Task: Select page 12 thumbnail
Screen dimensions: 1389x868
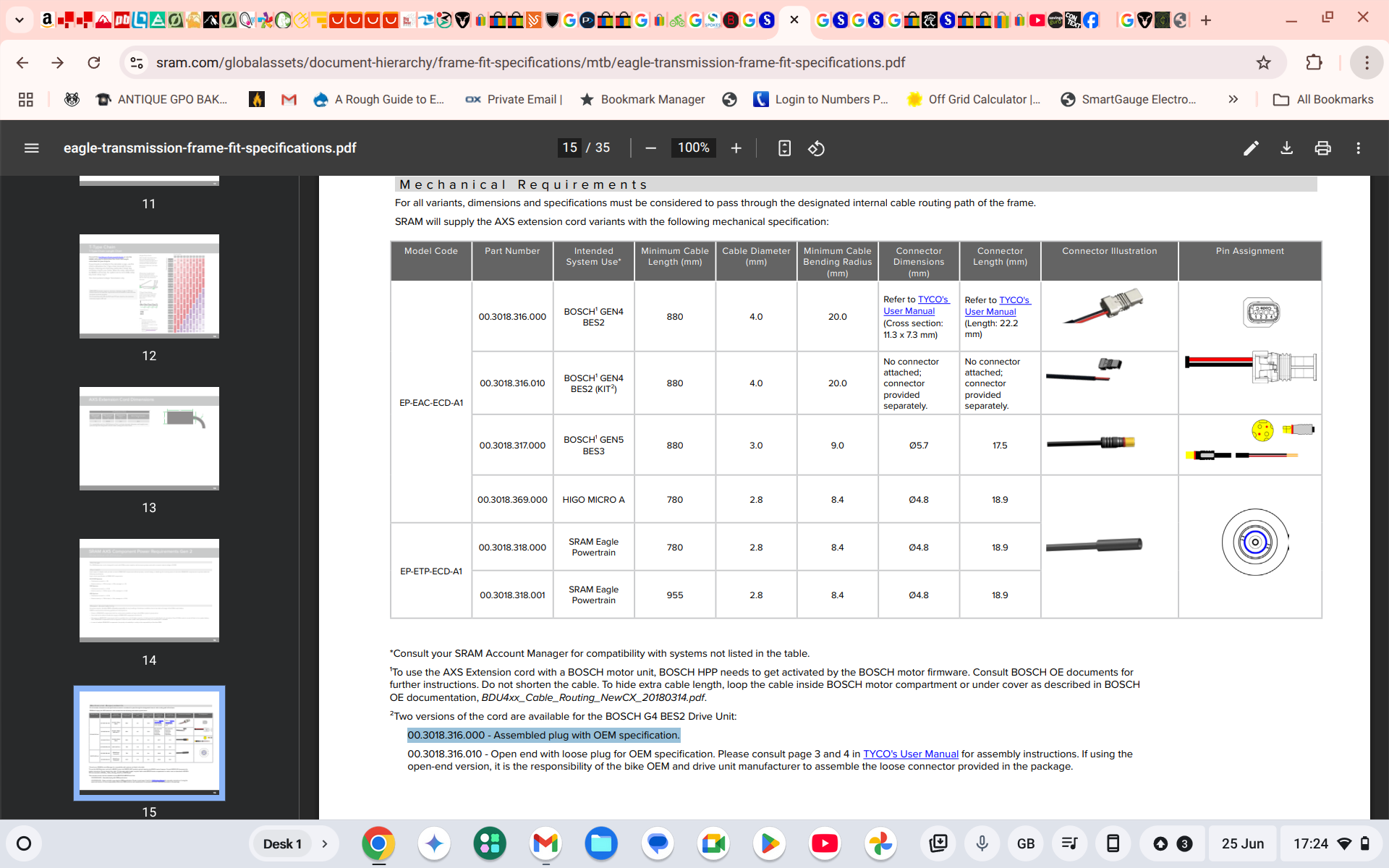Action: [x=149, y=286]
